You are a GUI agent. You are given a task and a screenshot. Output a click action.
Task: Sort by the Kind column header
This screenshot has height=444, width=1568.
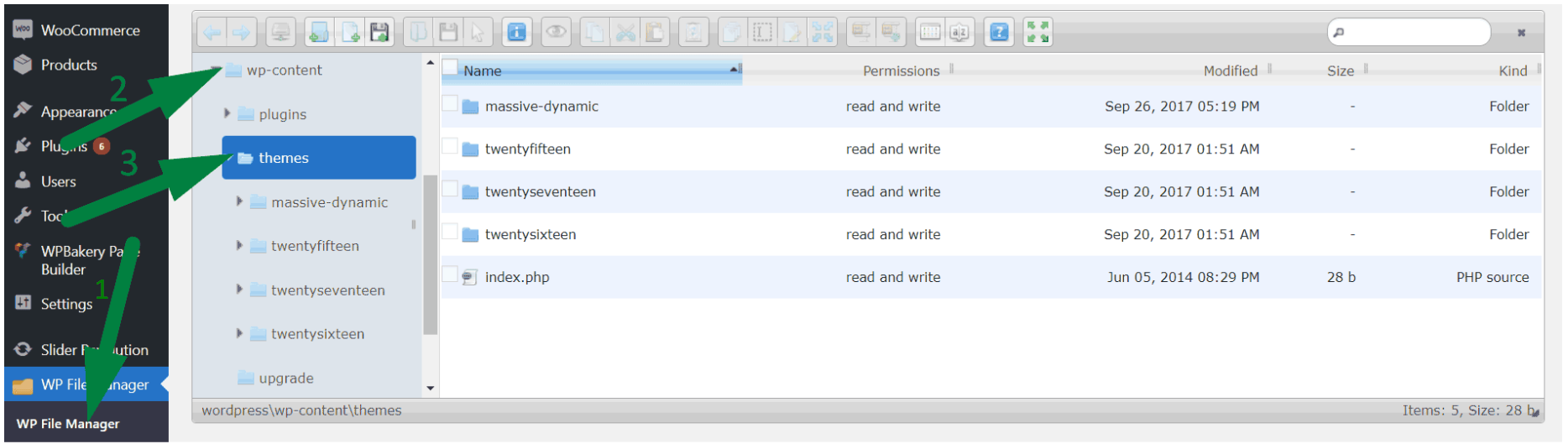[1513, 71]
